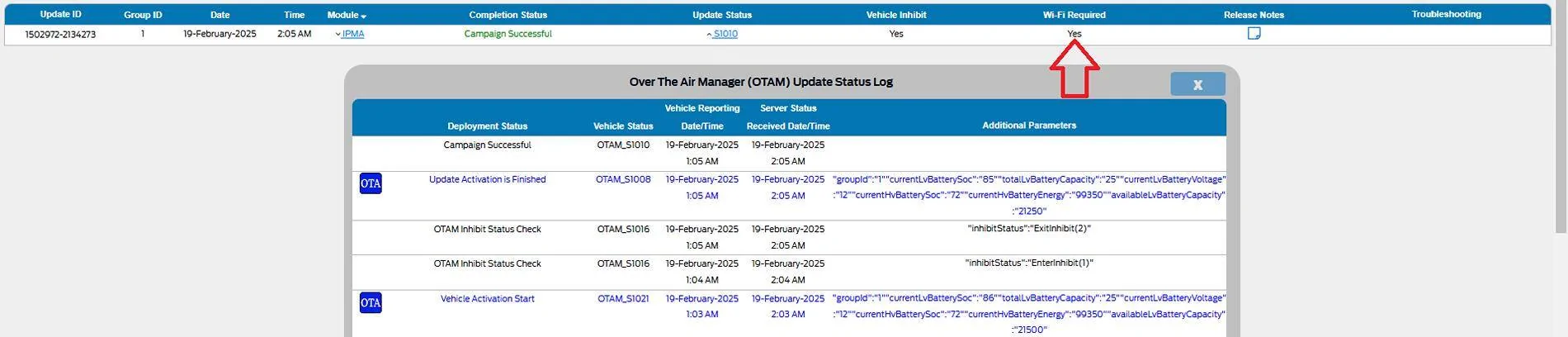The width and height of the screenshot is (1568, 337).
Task: Expand the IPMA module row
Action: pos(350,35)
